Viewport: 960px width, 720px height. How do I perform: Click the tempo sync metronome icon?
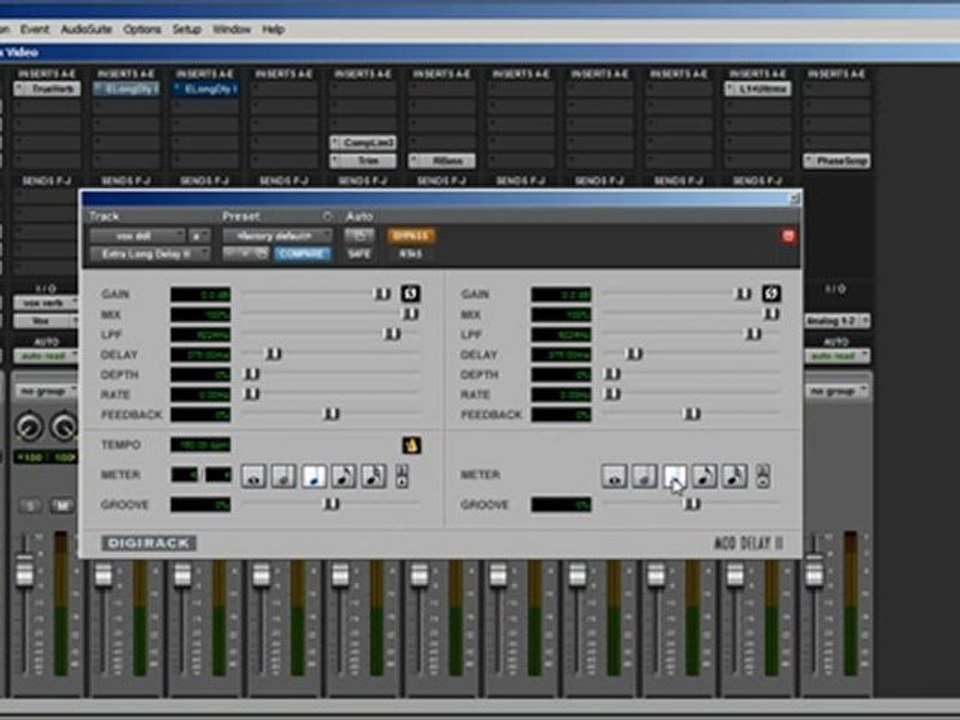point(411,445)
